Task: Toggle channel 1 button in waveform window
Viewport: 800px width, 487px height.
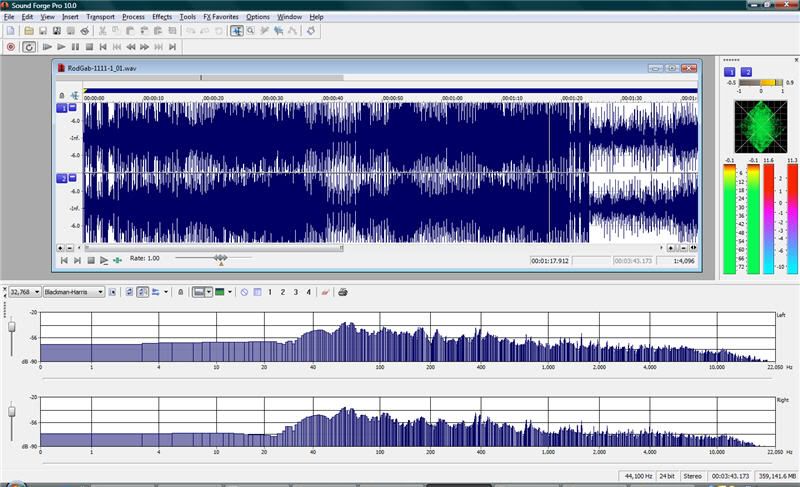Action: pyautogui.click(x=62, y=108)
